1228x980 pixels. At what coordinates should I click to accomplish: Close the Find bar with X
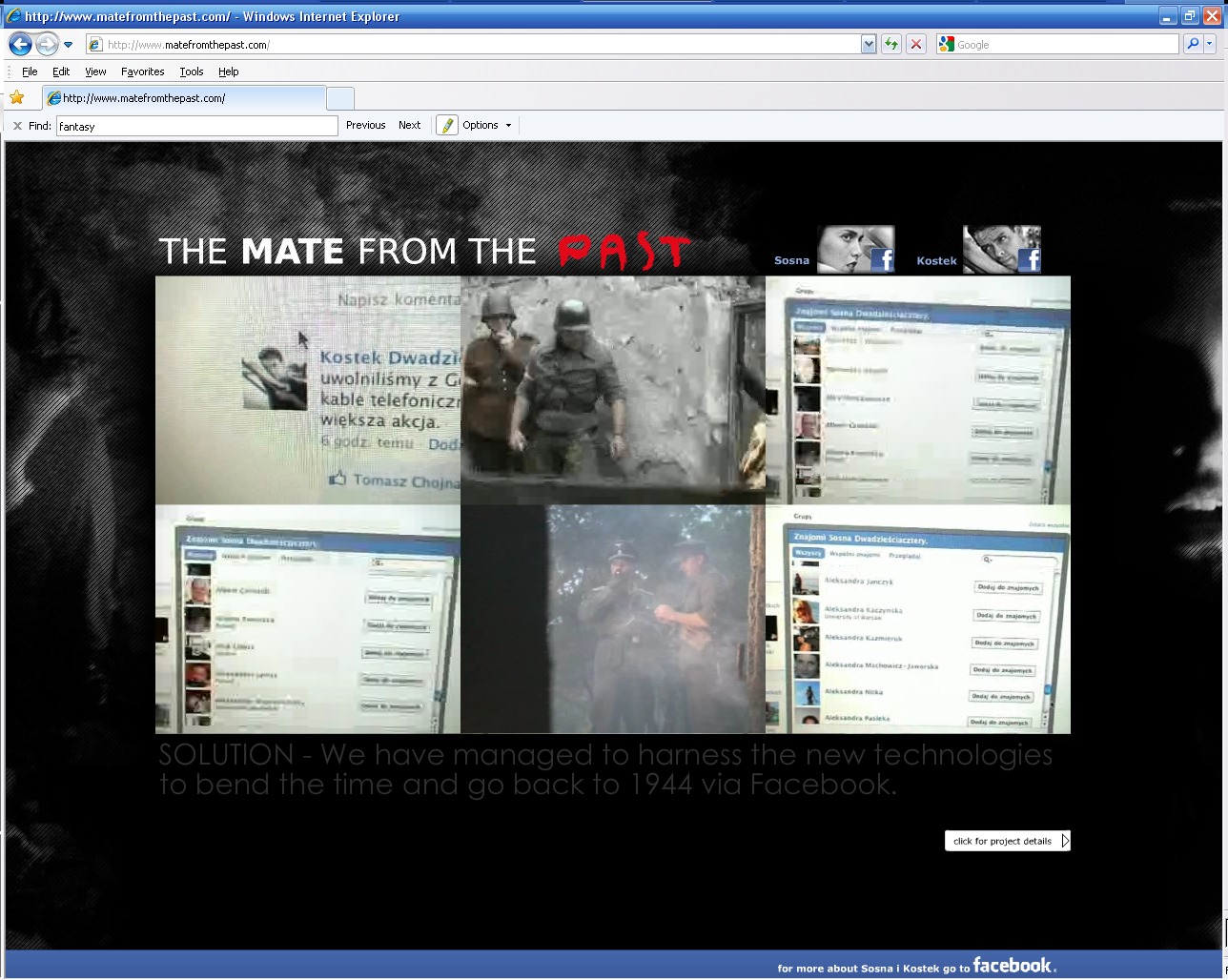(x=17, y=125)
